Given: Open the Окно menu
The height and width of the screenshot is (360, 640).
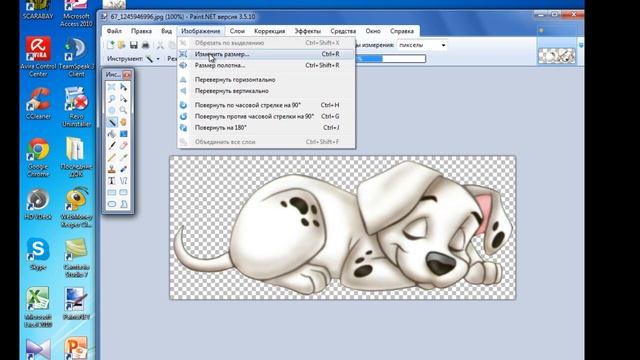Looking at the screenshot, I should (x=373, y=31).
